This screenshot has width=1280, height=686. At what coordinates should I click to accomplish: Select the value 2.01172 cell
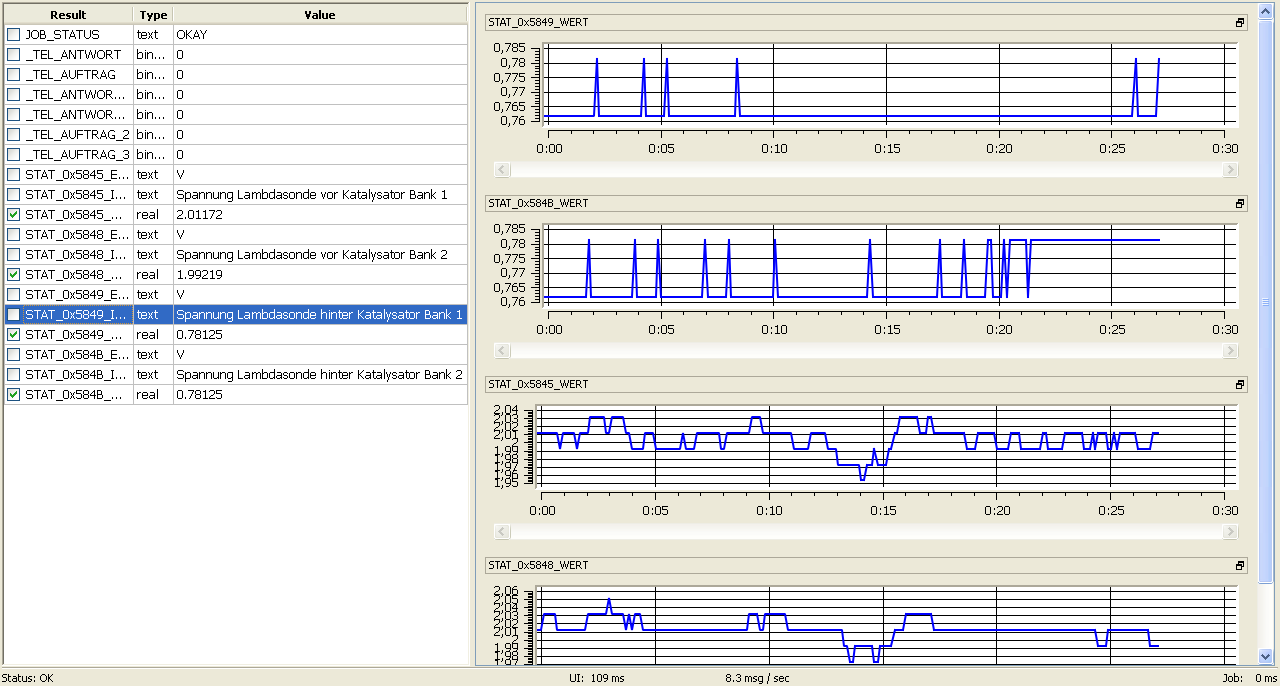coord(319,214)
